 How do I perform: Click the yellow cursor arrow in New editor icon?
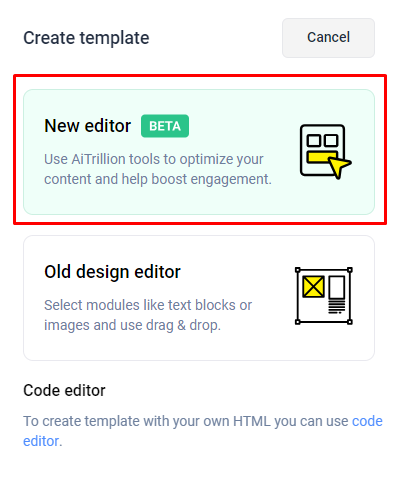[340, 166]
